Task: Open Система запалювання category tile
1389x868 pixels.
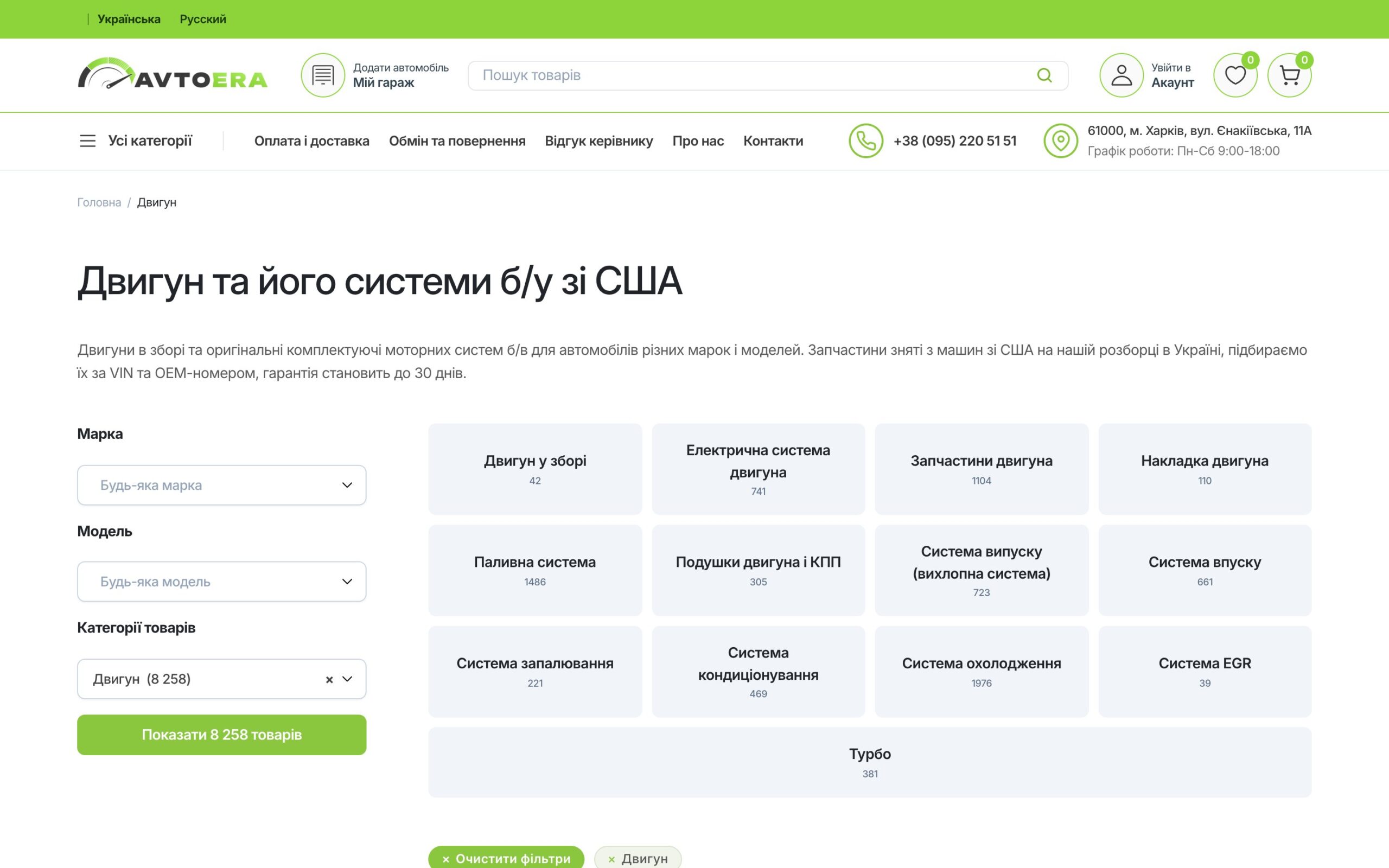Action: (535, 672)
